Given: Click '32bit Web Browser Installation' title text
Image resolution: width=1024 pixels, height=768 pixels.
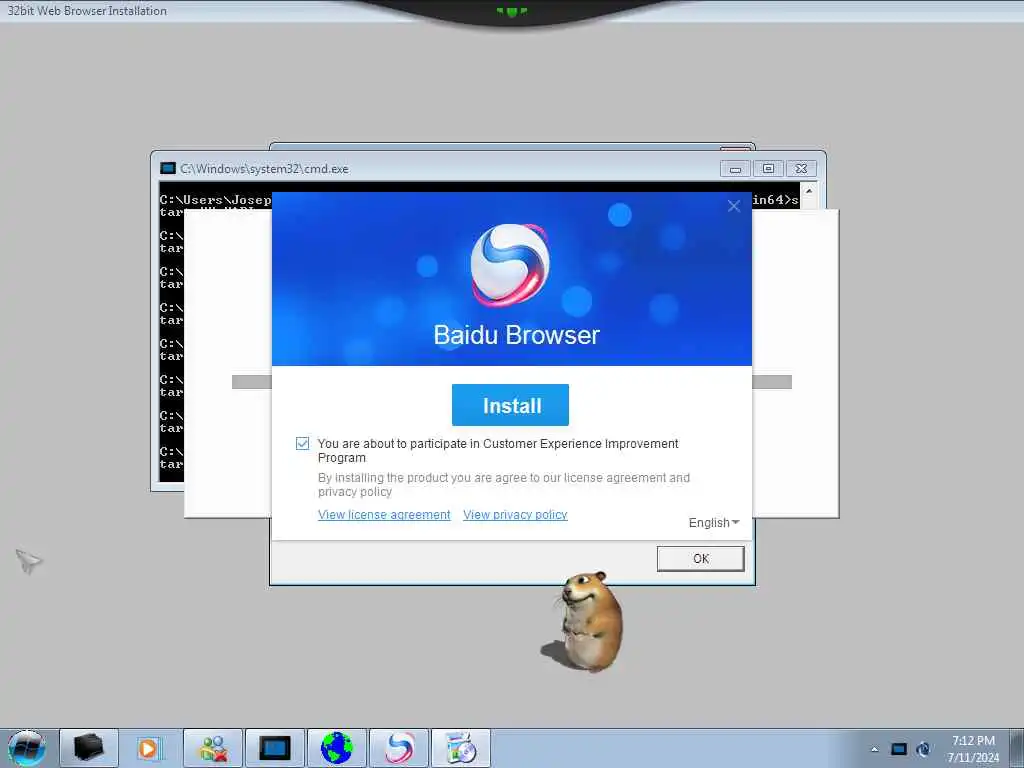Looking at the screenshot, I should click(x=87, y=10).
